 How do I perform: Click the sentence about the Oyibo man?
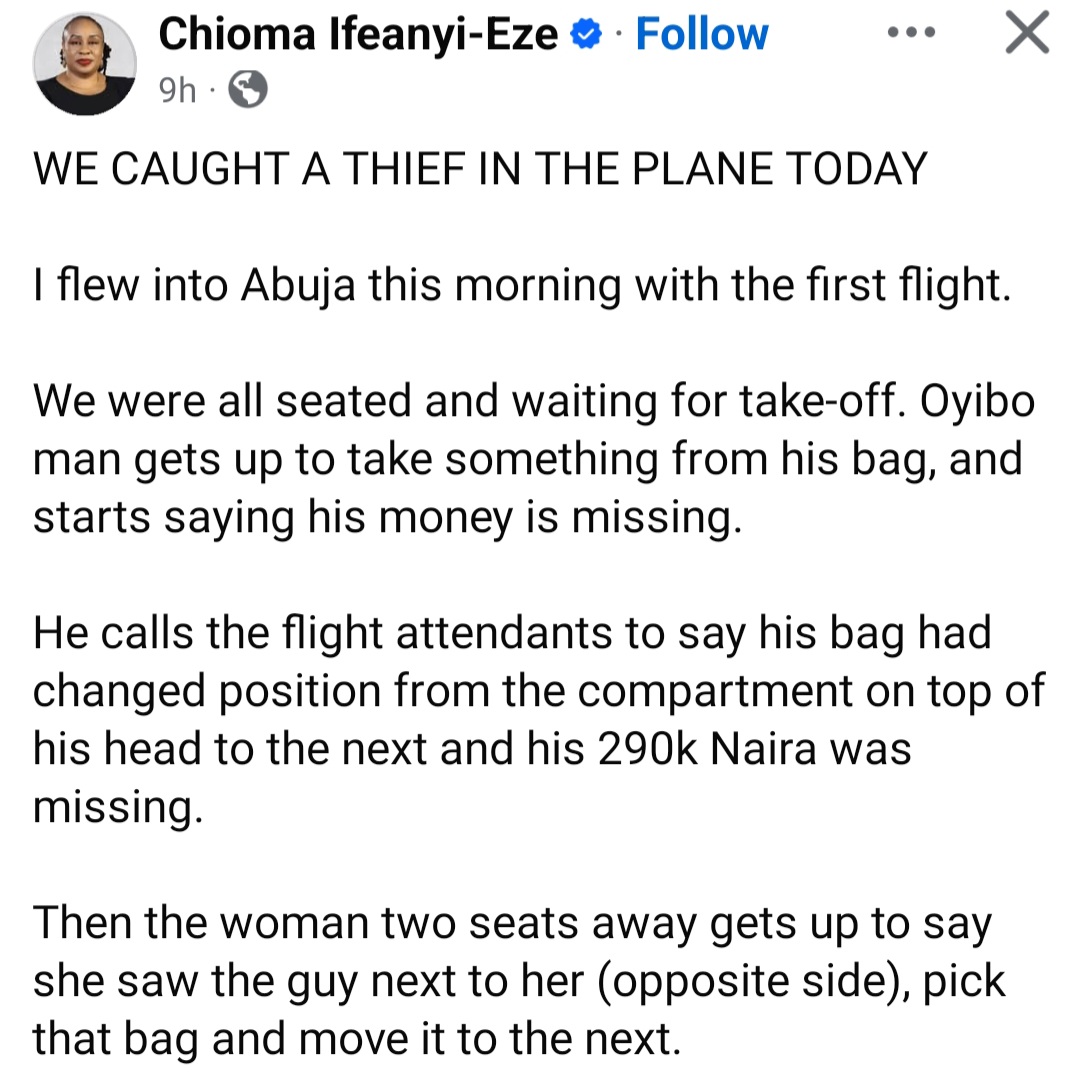point(528,458)
